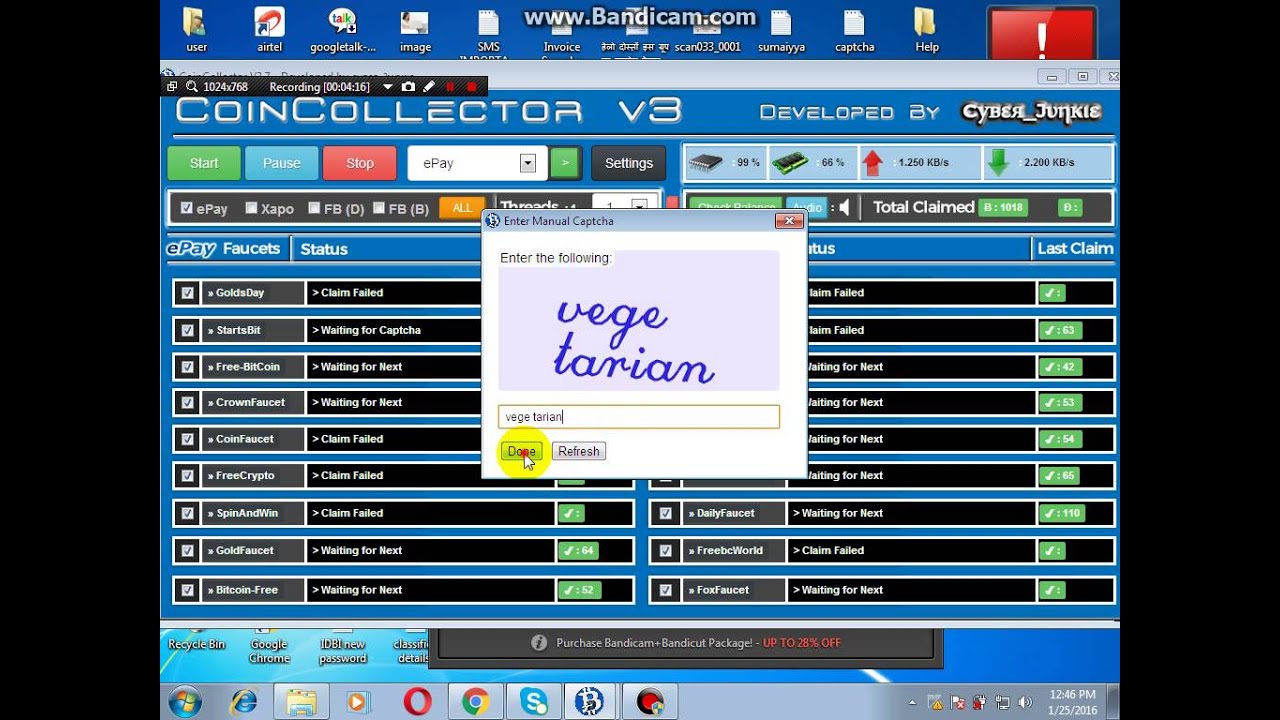The image size is (1280, 720).
Task: Open Bandicam recording options dropdown arrow
Action: pos(387,87)
